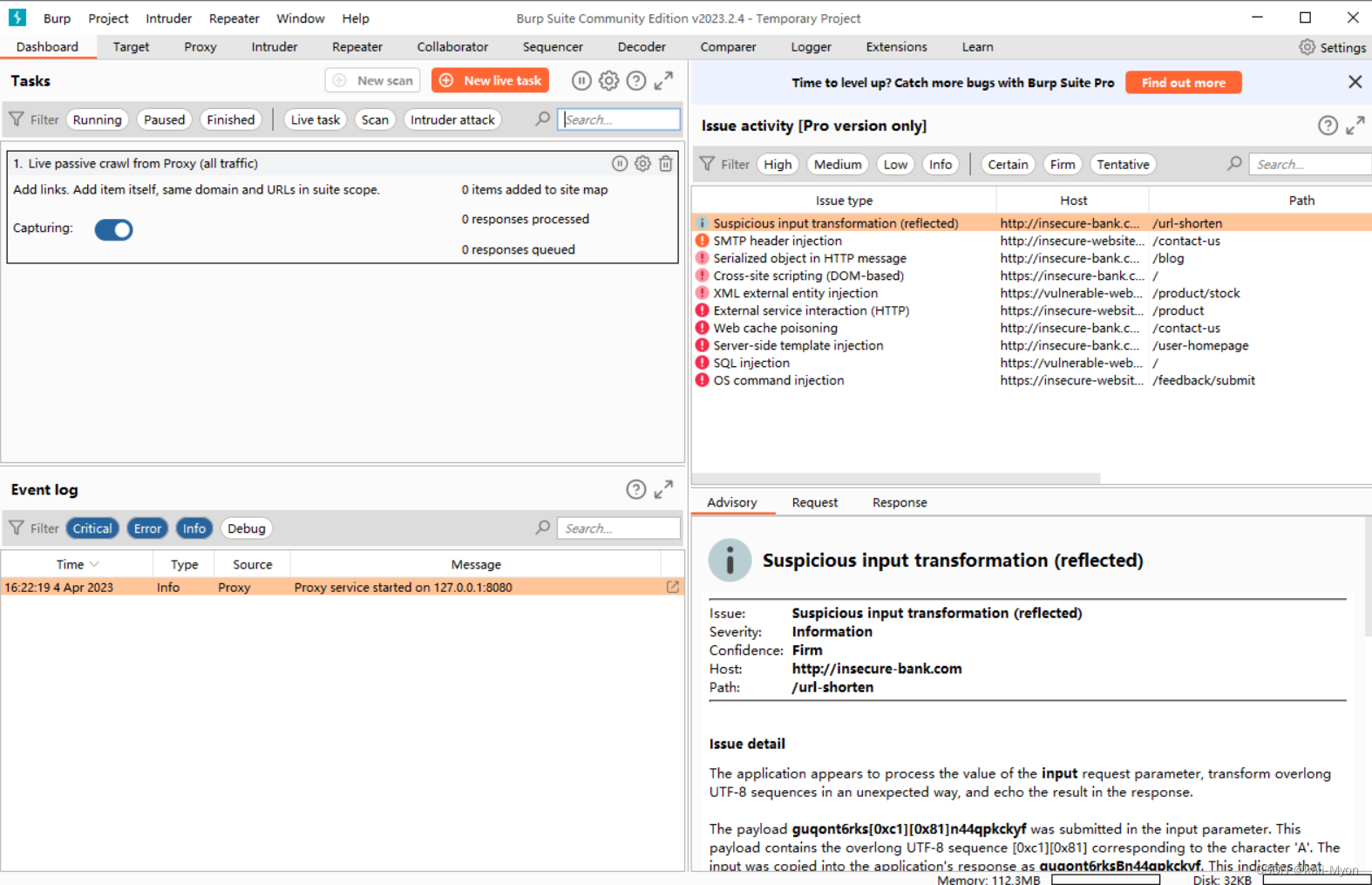Click the issue list horizontal scrollbar
Screen dimensions: 1372x885
point(896,479)
